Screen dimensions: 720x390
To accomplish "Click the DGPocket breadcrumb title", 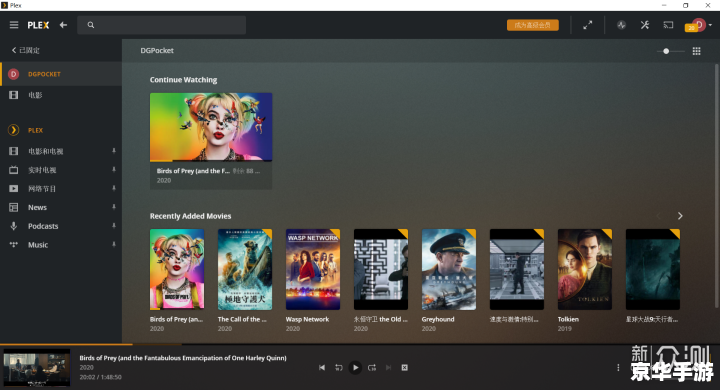I will pyautogui.click(x=157, y=51).
